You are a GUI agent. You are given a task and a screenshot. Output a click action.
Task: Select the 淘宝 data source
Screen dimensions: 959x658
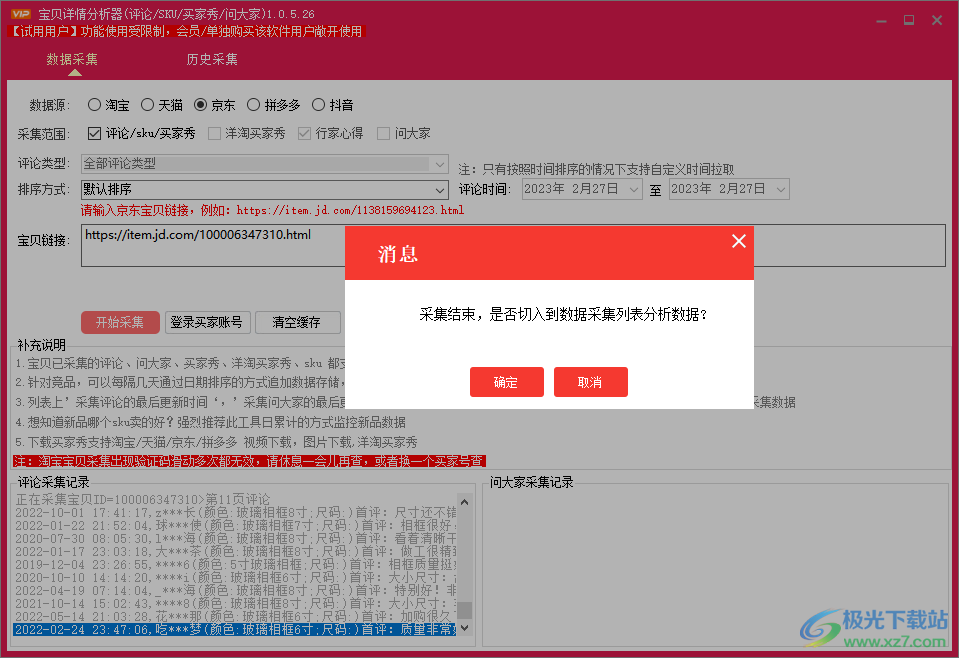[95, 104]
